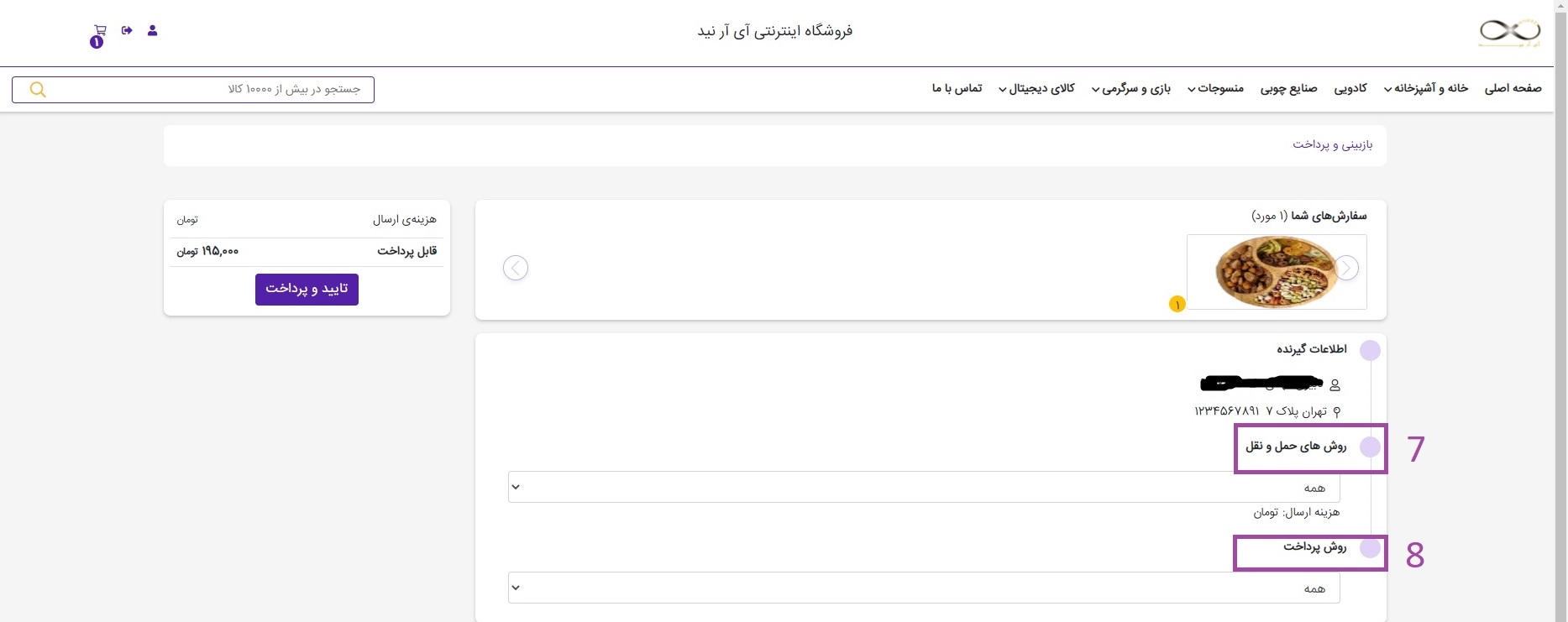The image size is (1568, 622).
Task: Open the تماس با ما menu item
Action: [x=957, y=88]
